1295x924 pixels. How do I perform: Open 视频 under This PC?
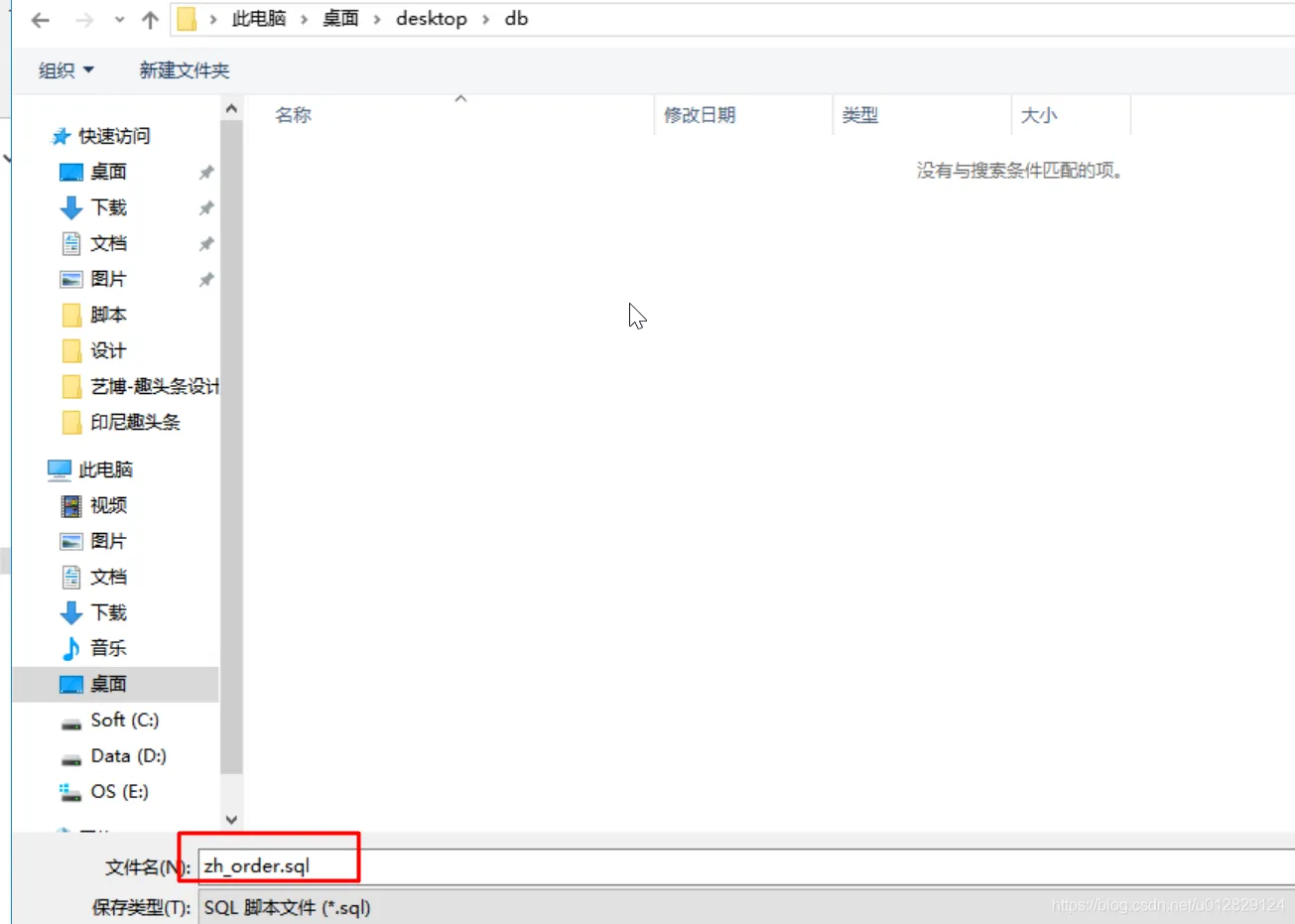tap(108, 505)
